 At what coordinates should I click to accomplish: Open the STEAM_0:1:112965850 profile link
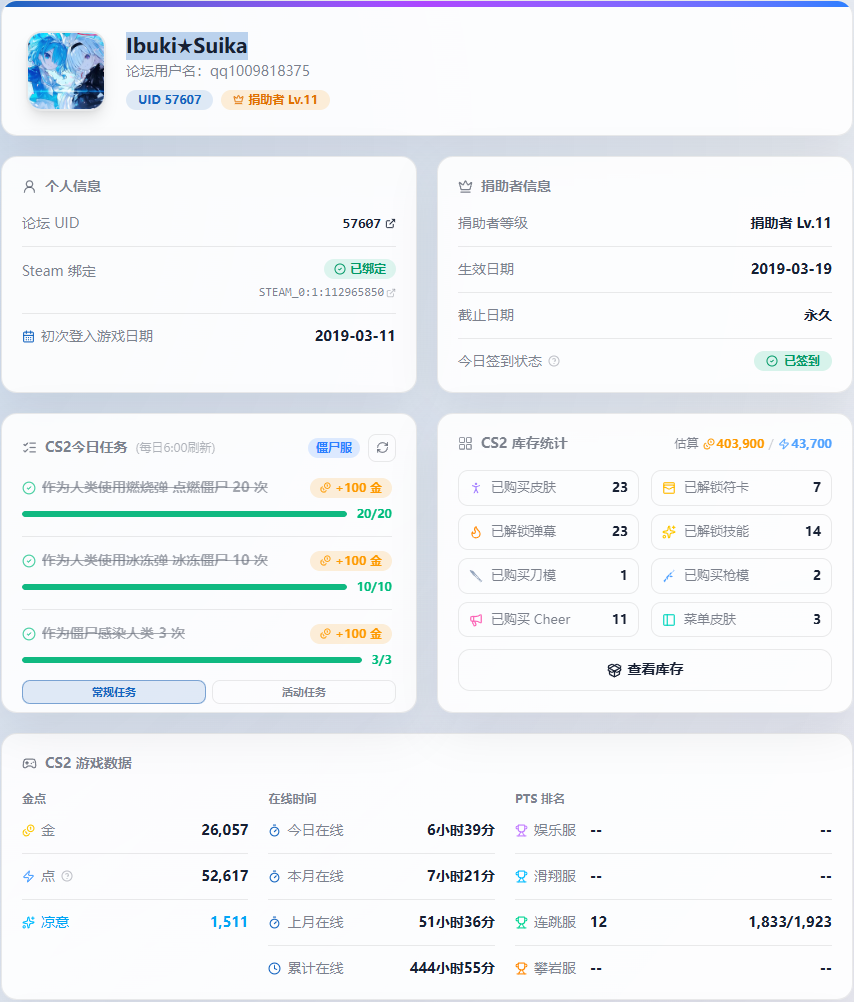pos(327,292)
